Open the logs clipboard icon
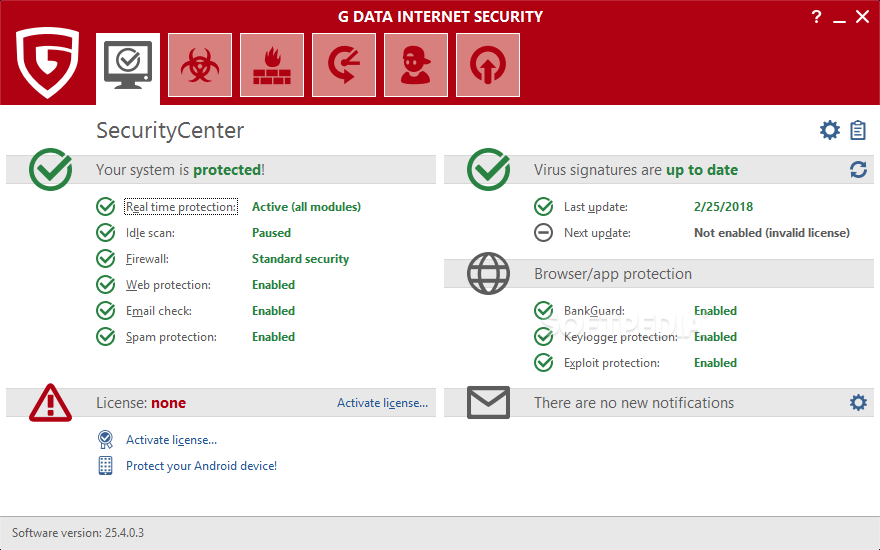The image size is (880, 550). tap(858, 130)
